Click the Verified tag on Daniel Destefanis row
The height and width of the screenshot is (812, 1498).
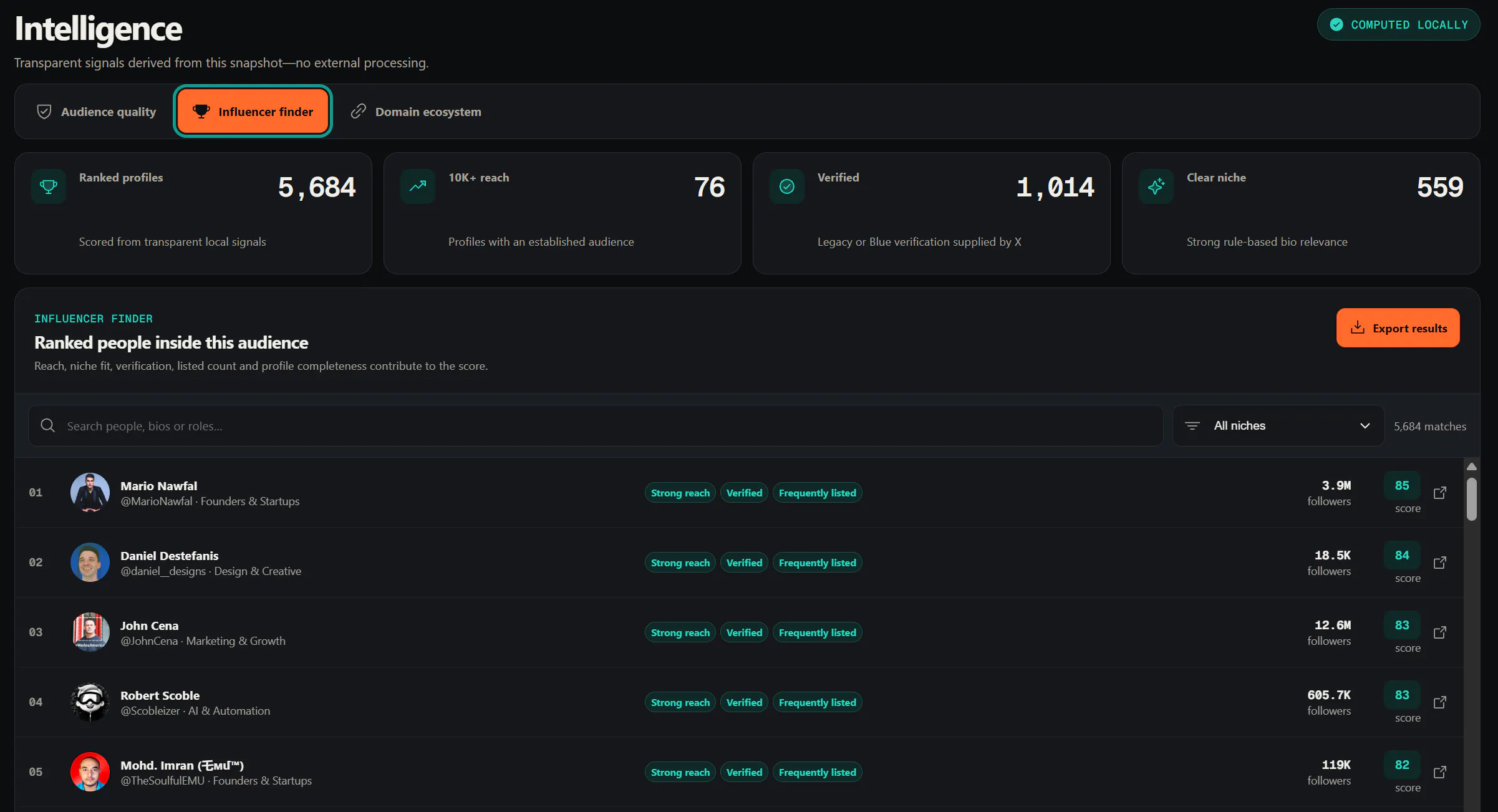pyautogui.click(x=744, y=563)
